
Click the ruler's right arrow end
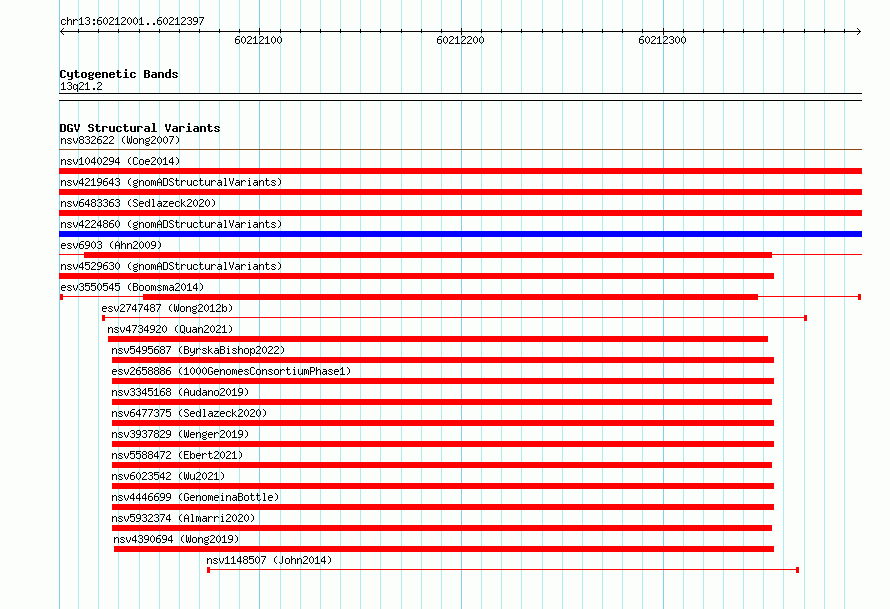tap(859, 31)
